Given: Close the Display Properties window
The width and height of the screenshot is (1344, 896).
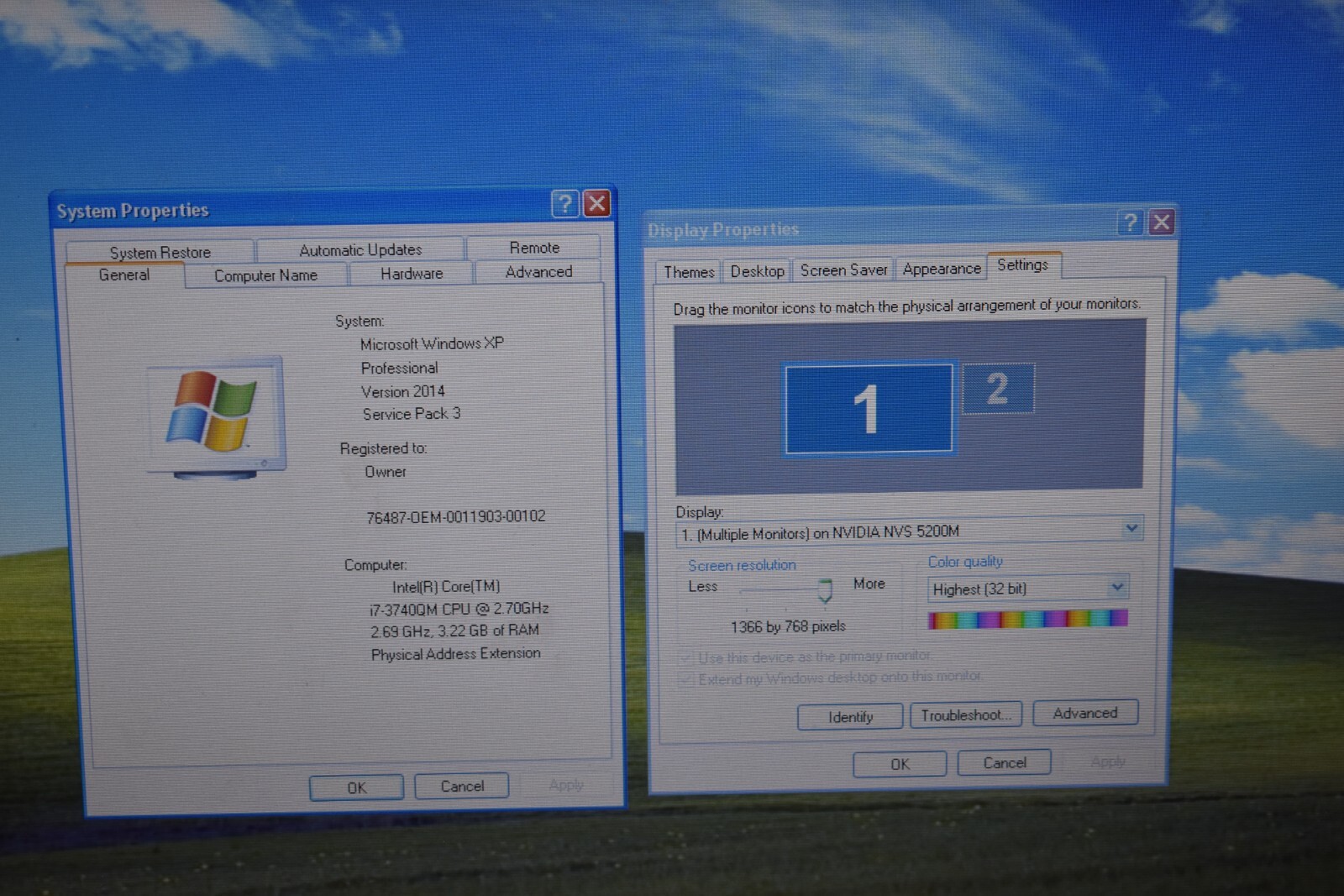Looking at the screenshot, I should coord(1162,223).
